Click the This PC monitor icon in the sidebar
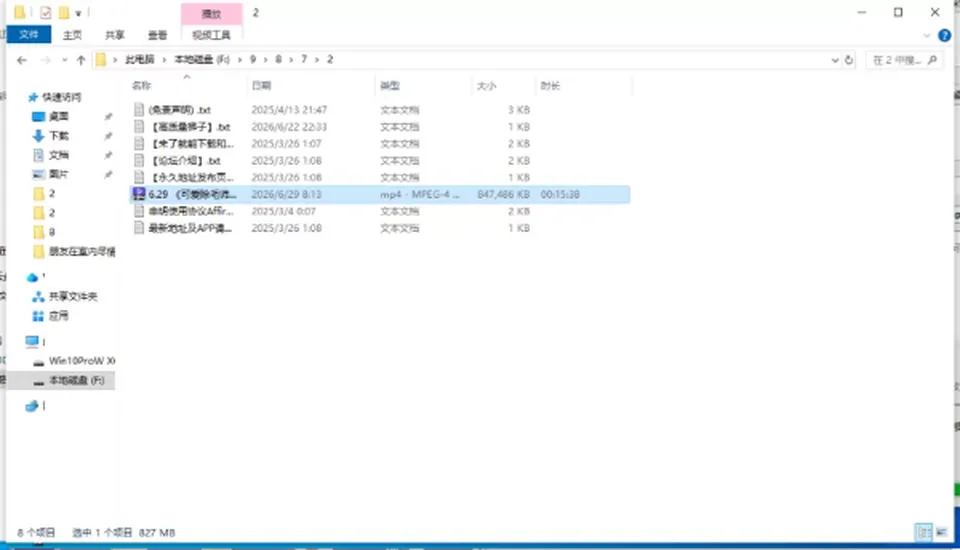 click(x=32, y=341)
